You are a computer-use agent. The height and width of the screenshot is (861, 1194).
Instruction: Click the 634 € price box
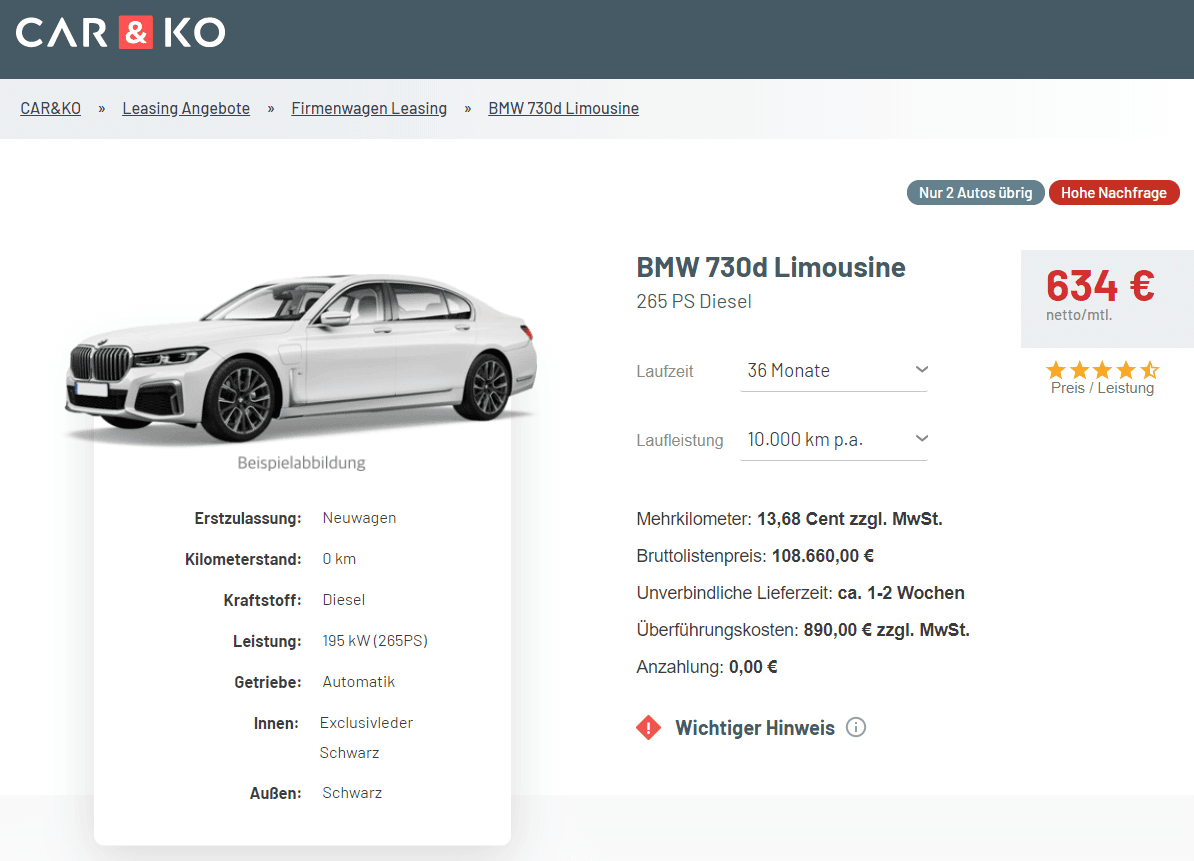click(x=1107, y=298)
